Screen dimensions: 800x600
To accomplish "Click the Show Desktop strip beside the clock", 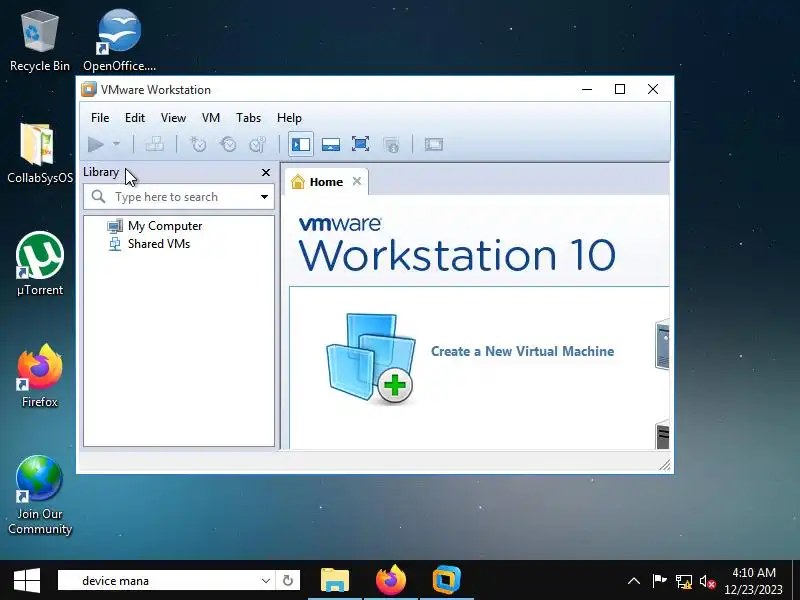I will (796, 581).
